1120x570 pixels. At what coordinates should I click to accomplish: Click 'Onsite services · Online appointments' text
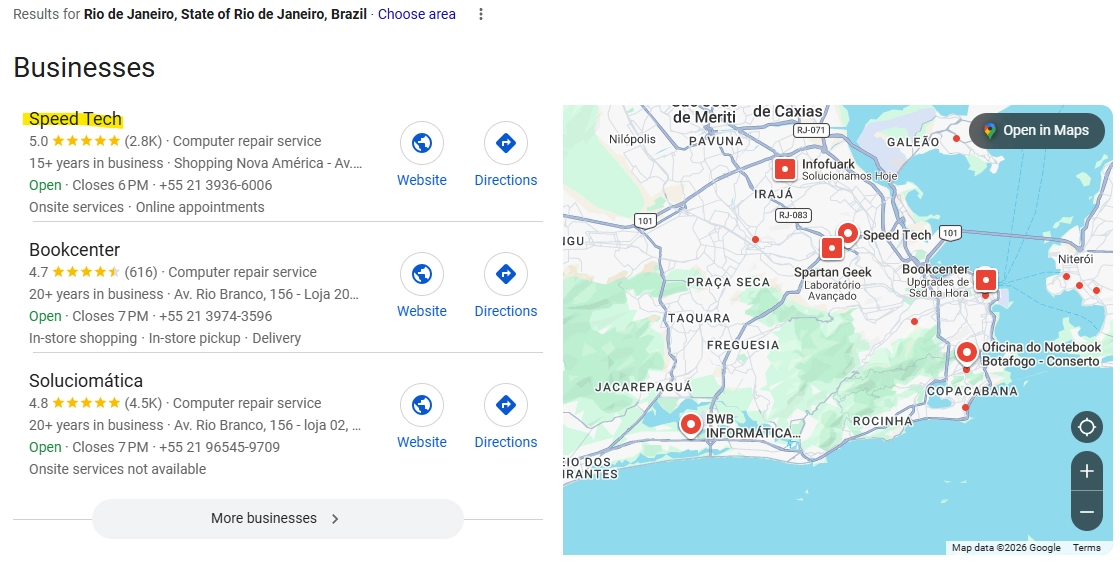(146, 207)
